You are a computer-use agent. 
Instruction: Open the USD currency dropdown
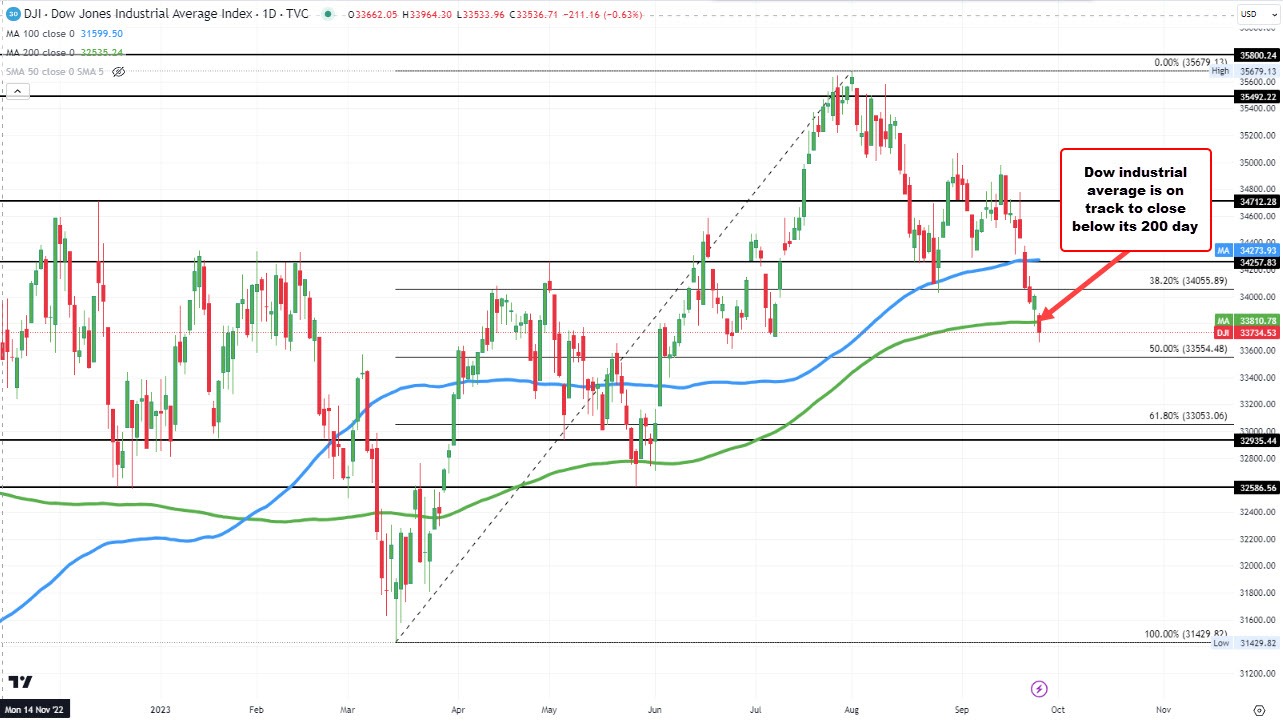click(1259, 13)
